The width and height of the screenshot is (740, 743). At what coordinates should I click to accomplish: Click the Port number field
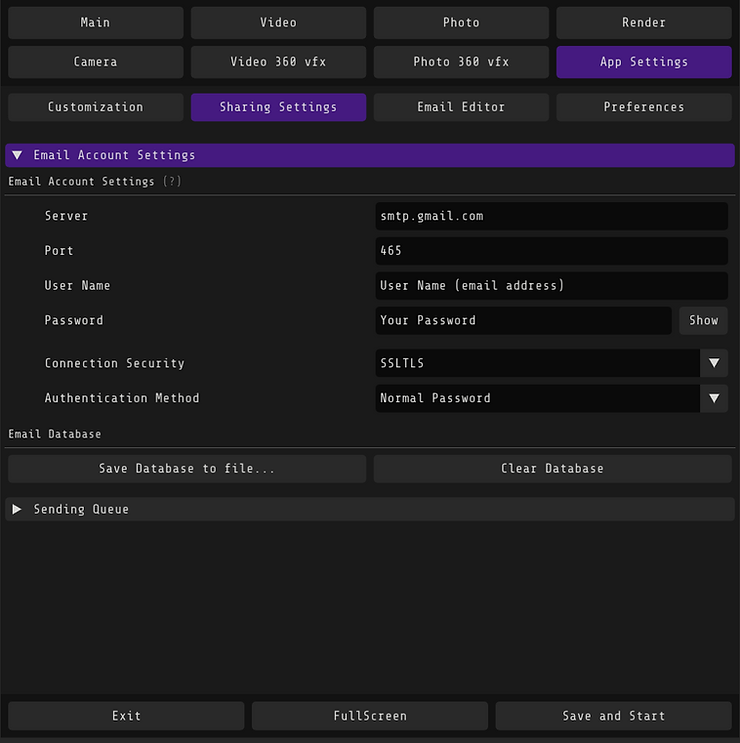(552, 251)
